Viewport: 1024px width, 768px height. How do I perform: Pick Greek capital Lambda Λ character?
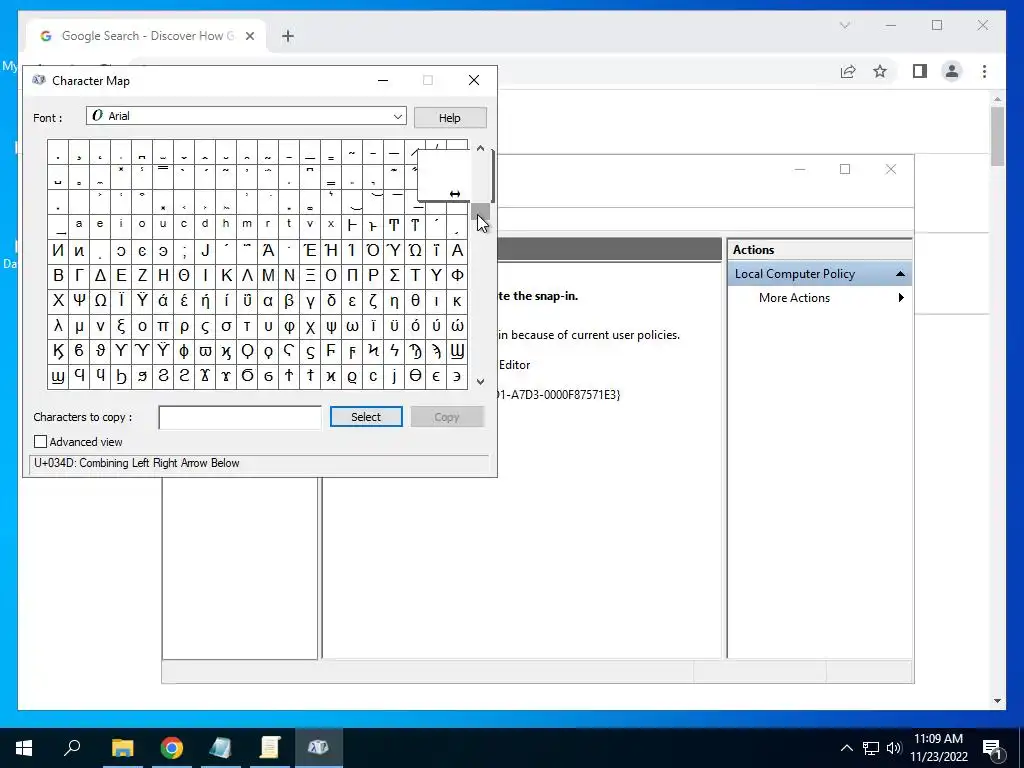[247, 276]
